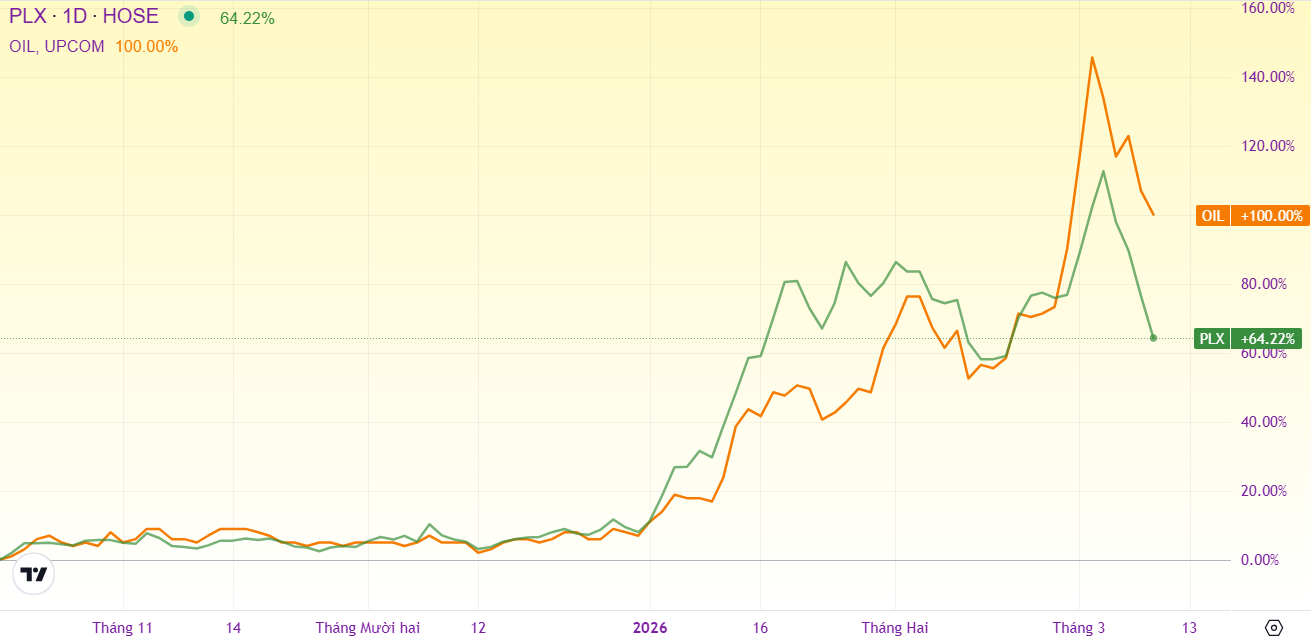Click the 100.00% OIL legend value
The height and width of the screenshot is (642, 1311).
tap(147, 46)
